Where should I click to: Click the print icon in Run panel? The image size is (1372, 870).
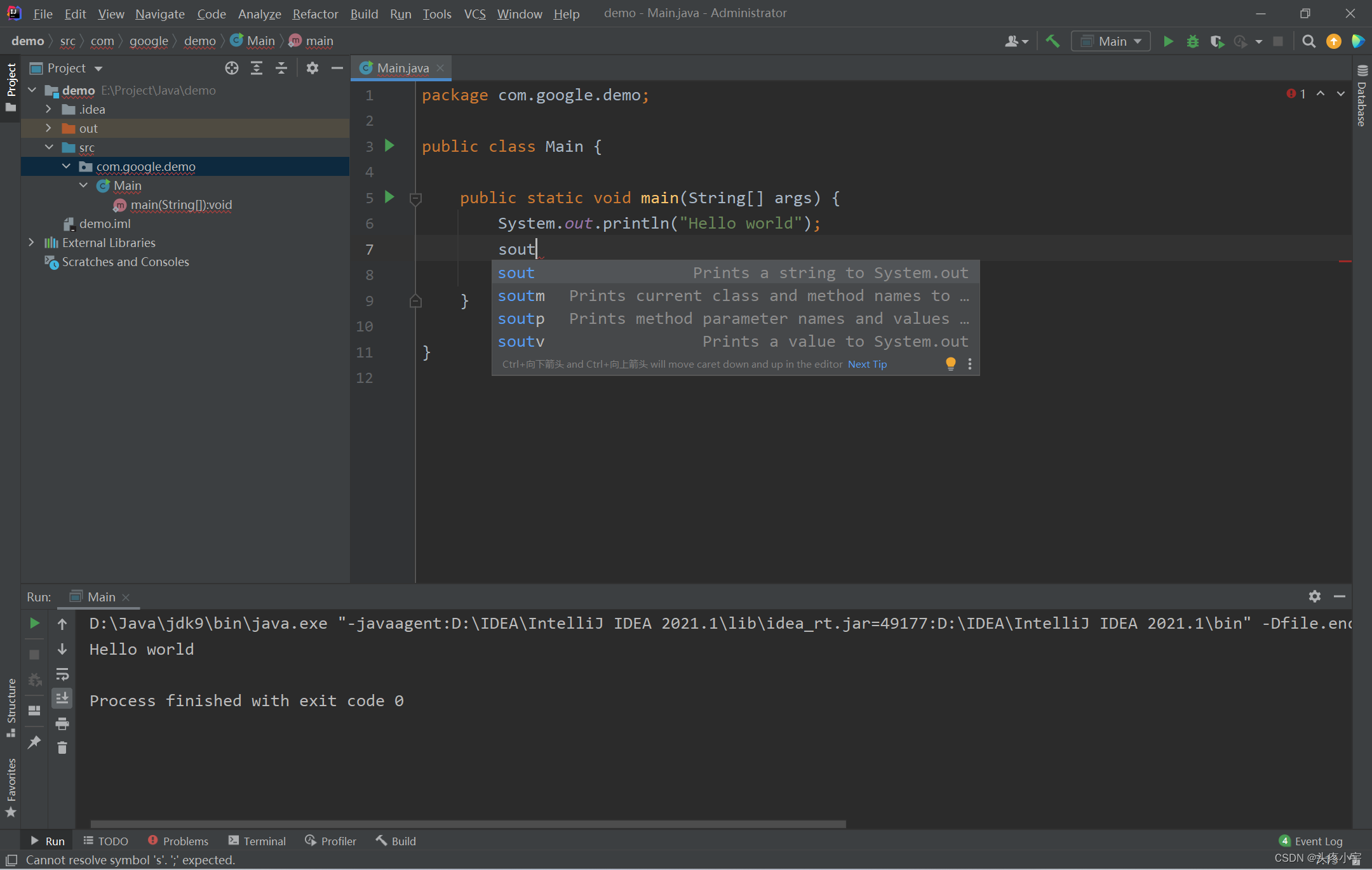pyautogui.click(x=62, y=723)
